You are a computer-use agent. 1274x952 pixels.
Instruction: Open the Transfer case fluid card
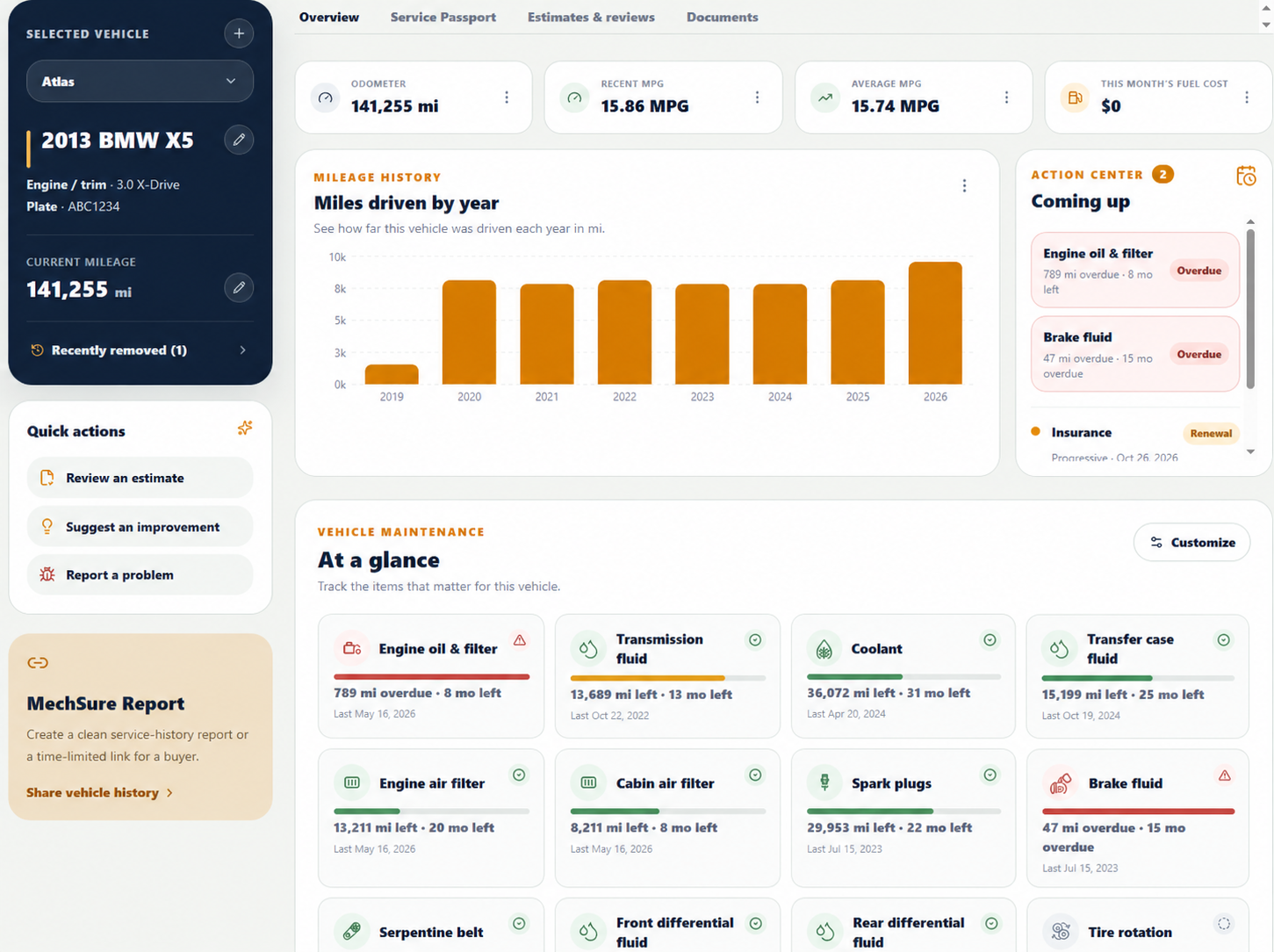pyautogui.click(x=1137, y=676)
